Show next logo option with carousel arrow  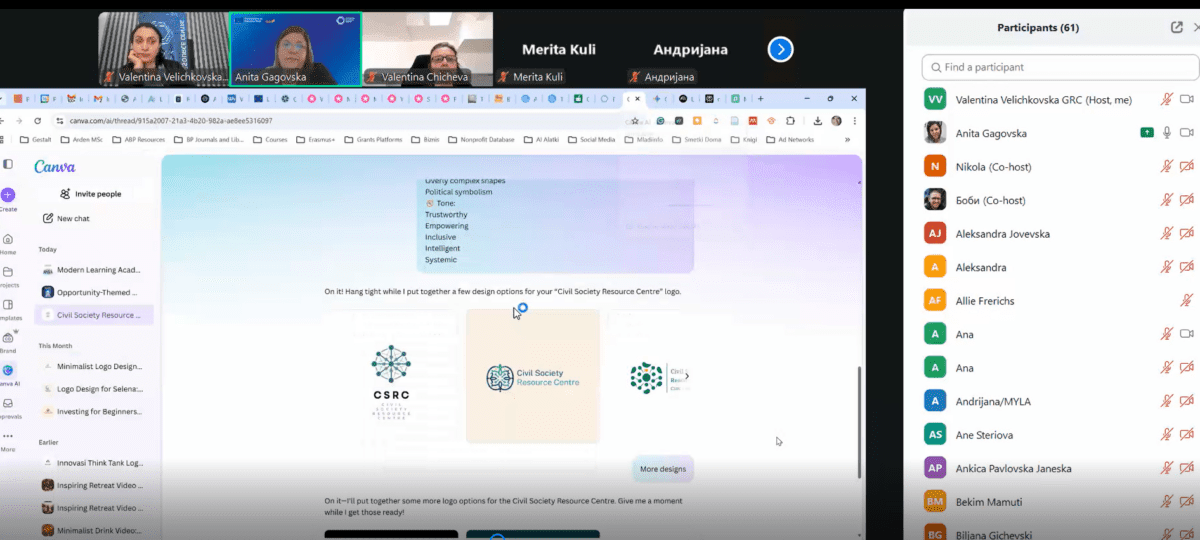tap(686, 376)
